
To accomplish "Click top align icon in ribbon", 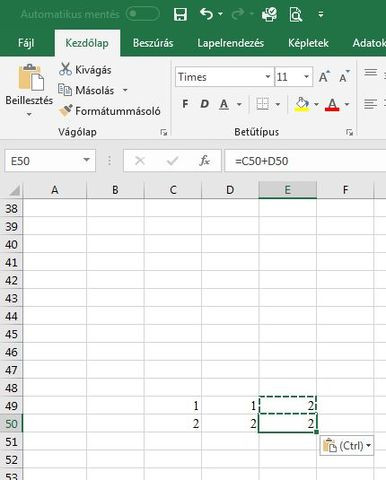I will click(371, 73).
